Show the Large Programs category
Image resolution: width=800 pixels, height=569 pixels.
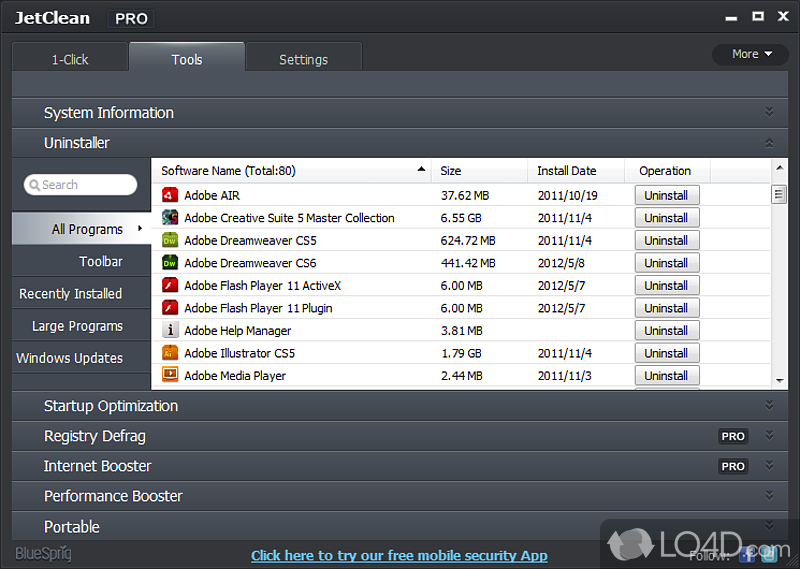[77, 326]
